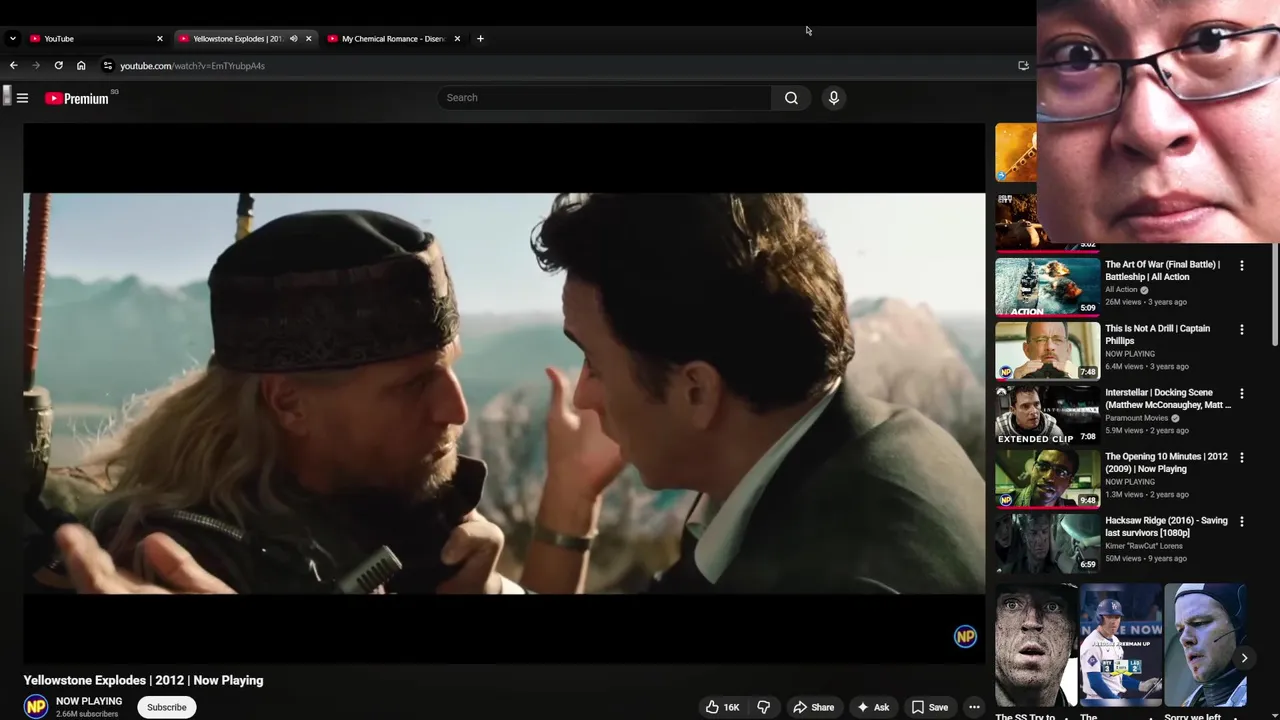Save video to a playlist
This screenshot has width=1280, height=720.
pyautogui.click(x=929, y=707)
